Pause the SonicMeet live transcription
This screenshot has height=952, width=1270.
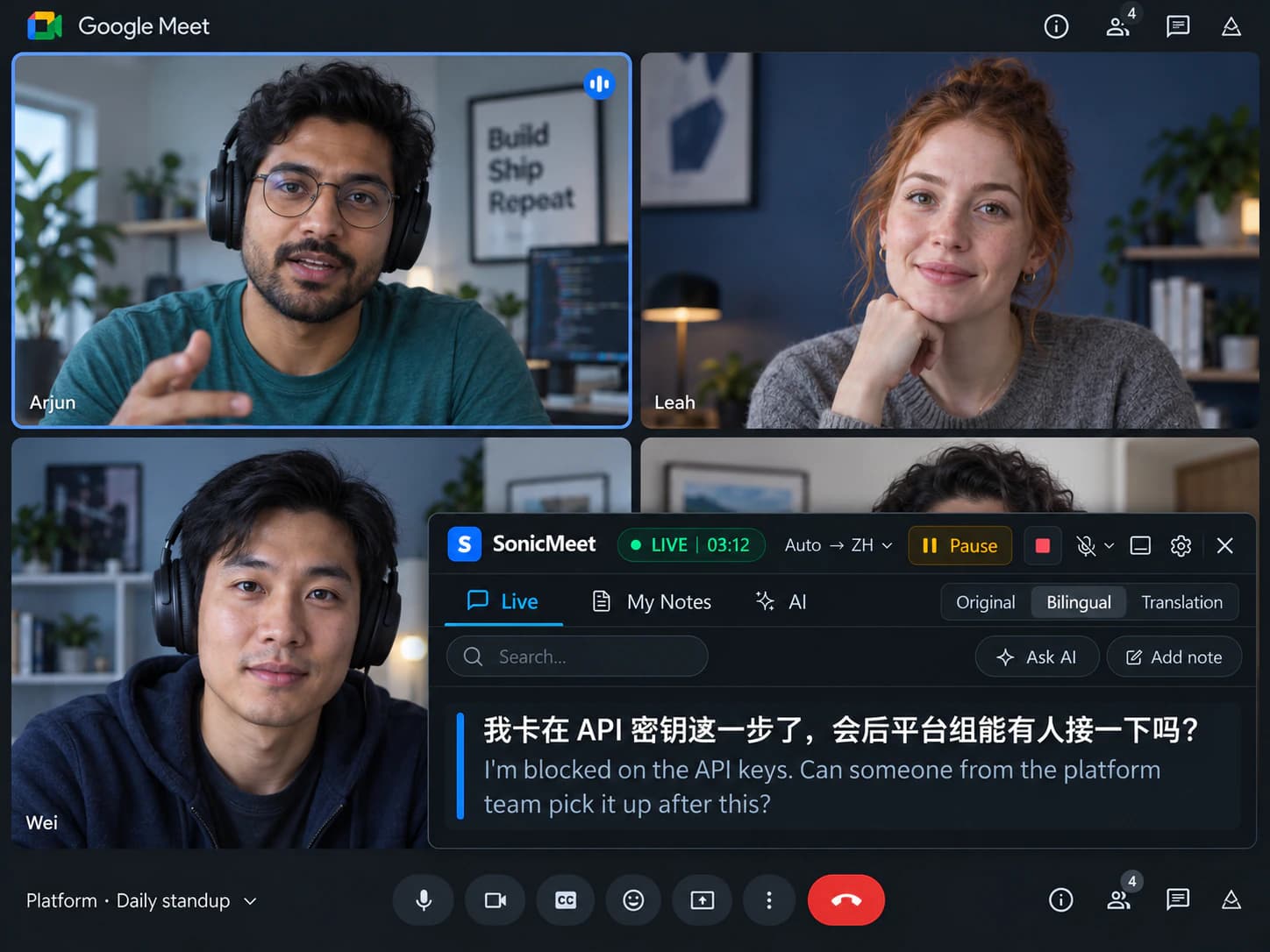click(960, 545)
